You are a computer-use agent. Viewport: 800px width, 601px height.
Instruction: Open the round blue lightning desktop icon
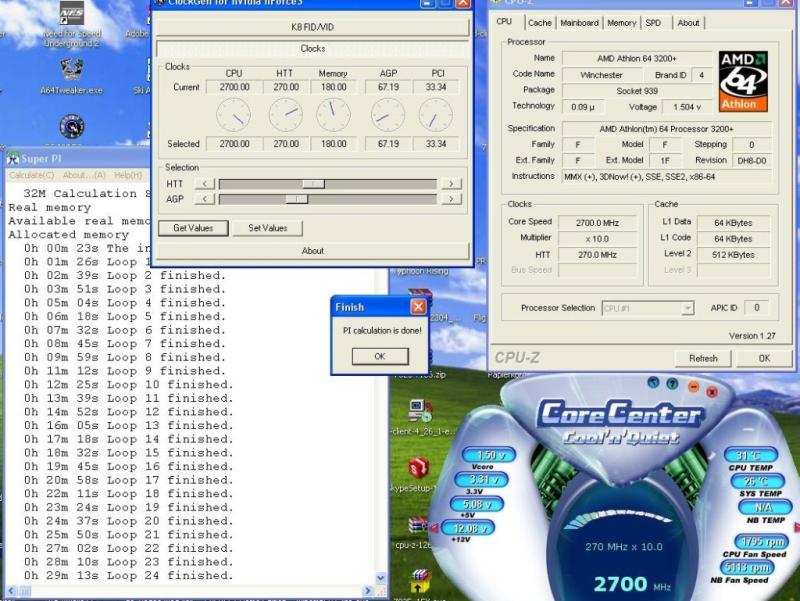(x=72, y=127)
